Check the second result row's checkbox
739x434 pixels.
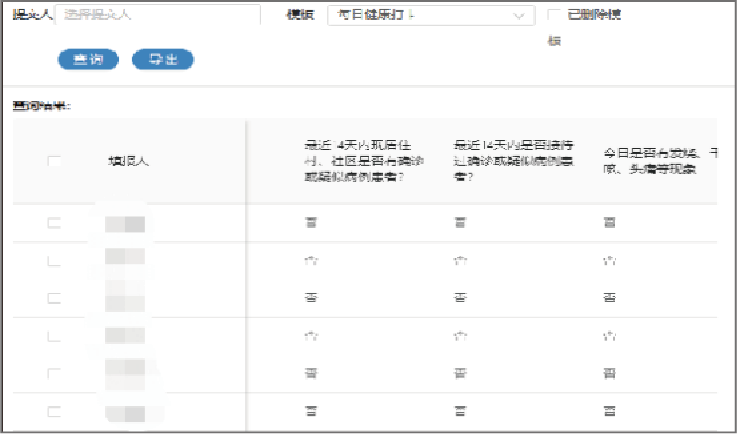tap(54, 261)
